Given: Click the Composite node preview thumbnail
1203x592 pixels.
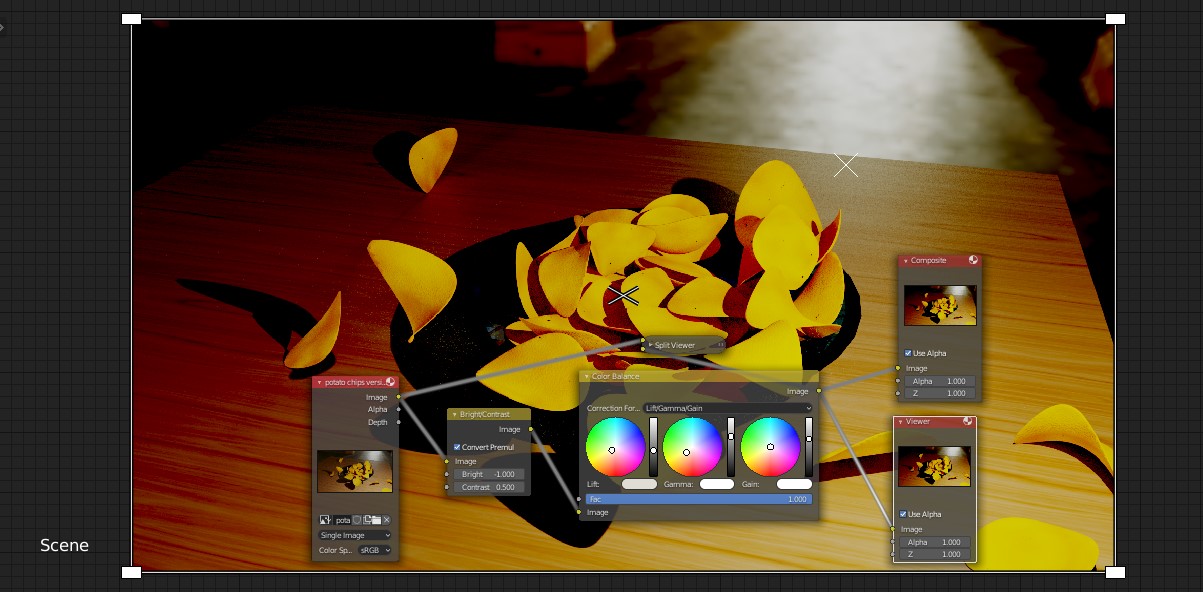Looking at the screenshot, I should (x=938, y=306).
